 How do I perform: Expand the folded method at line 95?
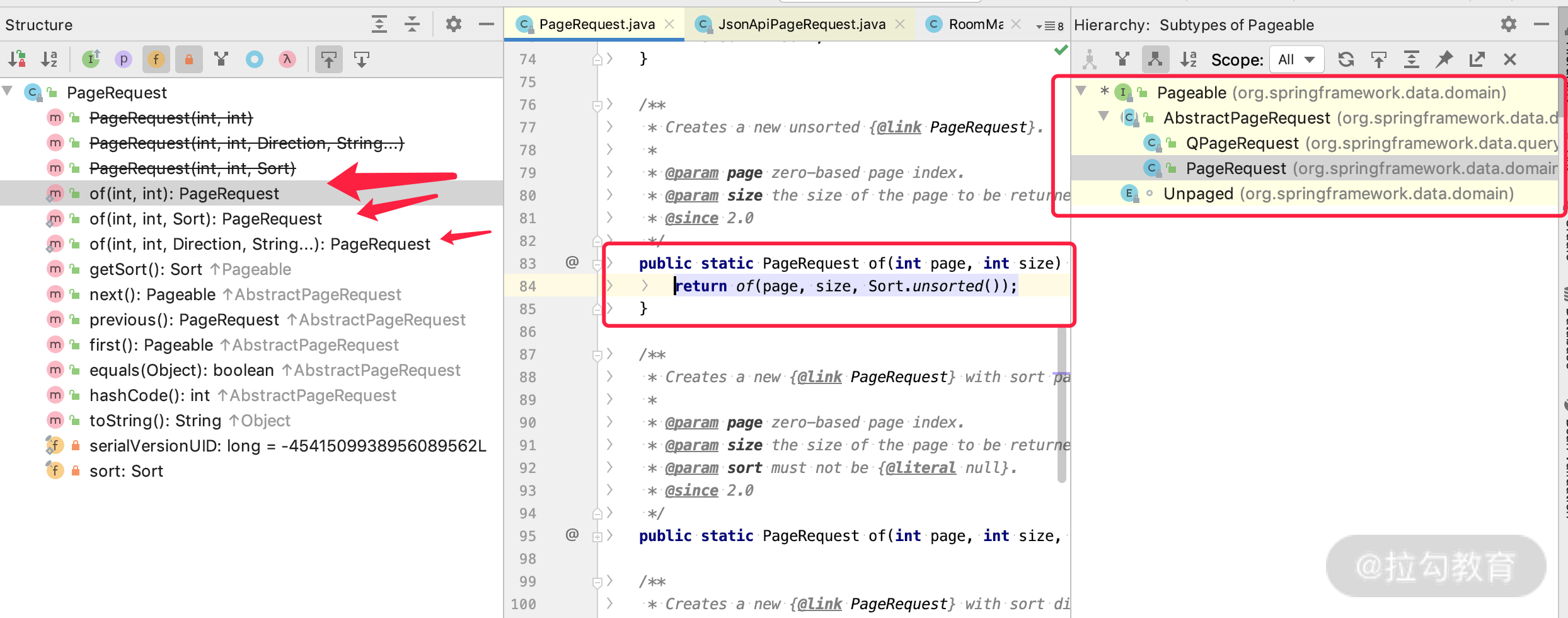pyautogui.click(x=597, y=537)
